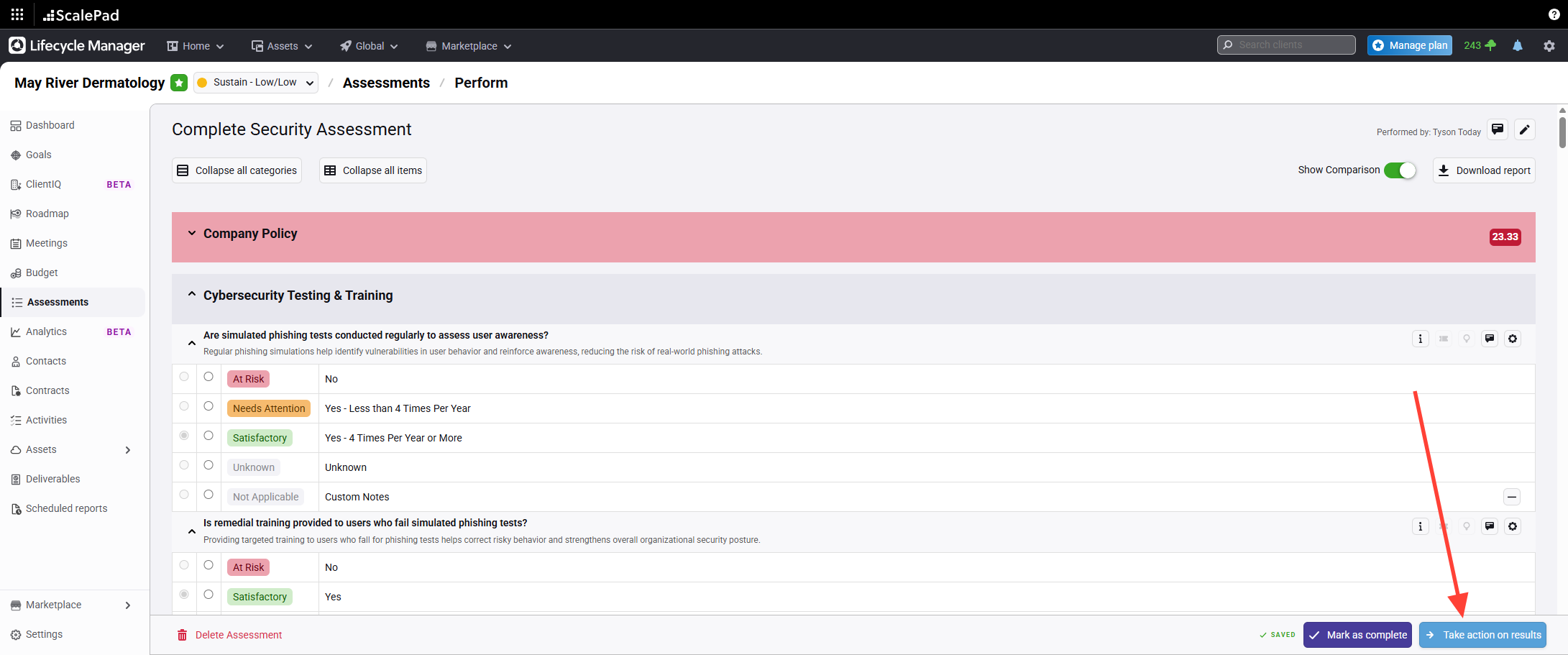Collapse the Cybersecurity Testing & Training section

click(x=192, y=295)
